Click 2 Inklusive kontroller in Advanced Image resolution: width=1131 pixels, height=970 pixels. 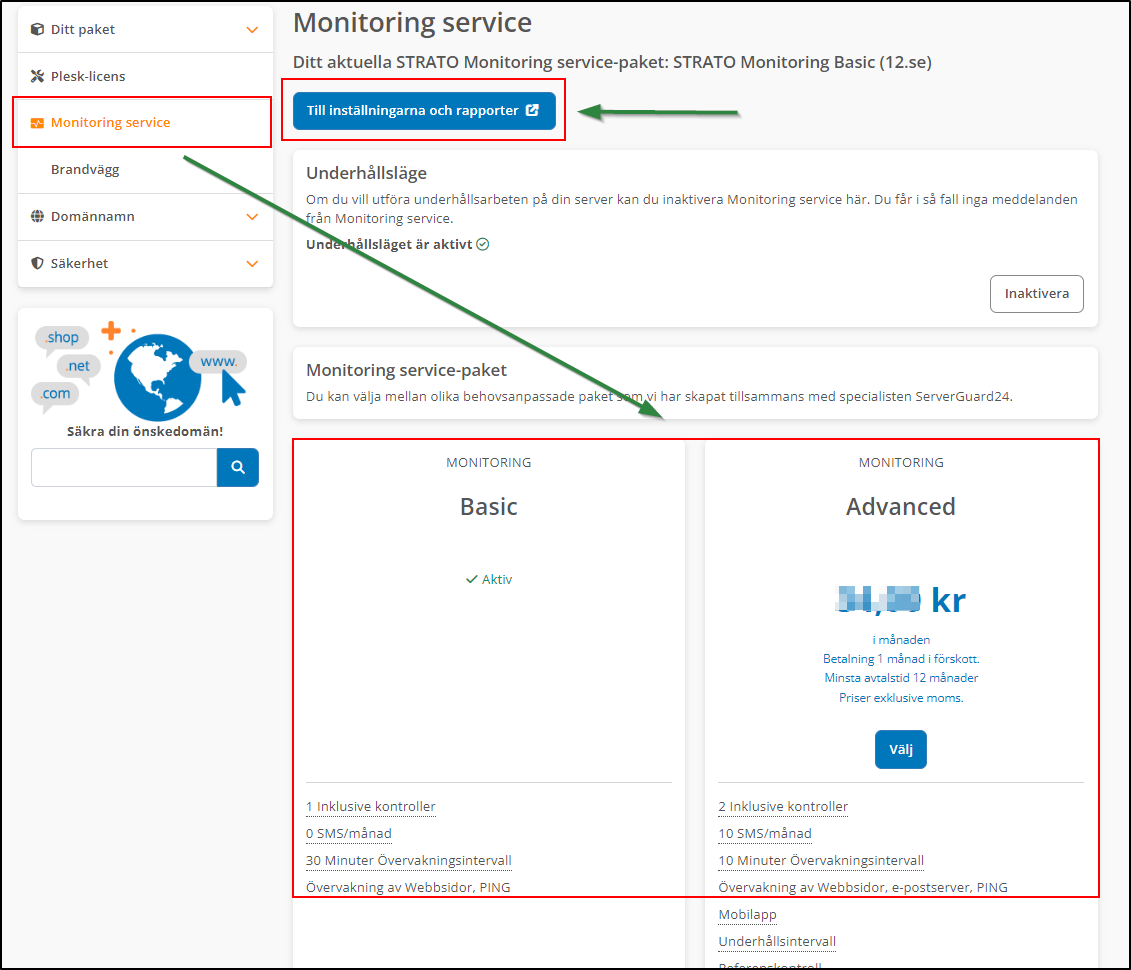pos(783,806)
